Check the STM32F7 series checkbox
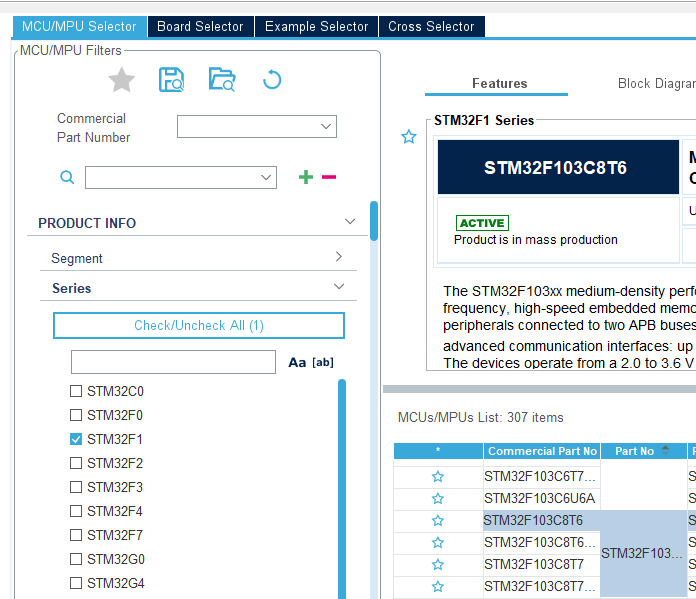Viewport: 696px width, 599px height. coord(76,535)
